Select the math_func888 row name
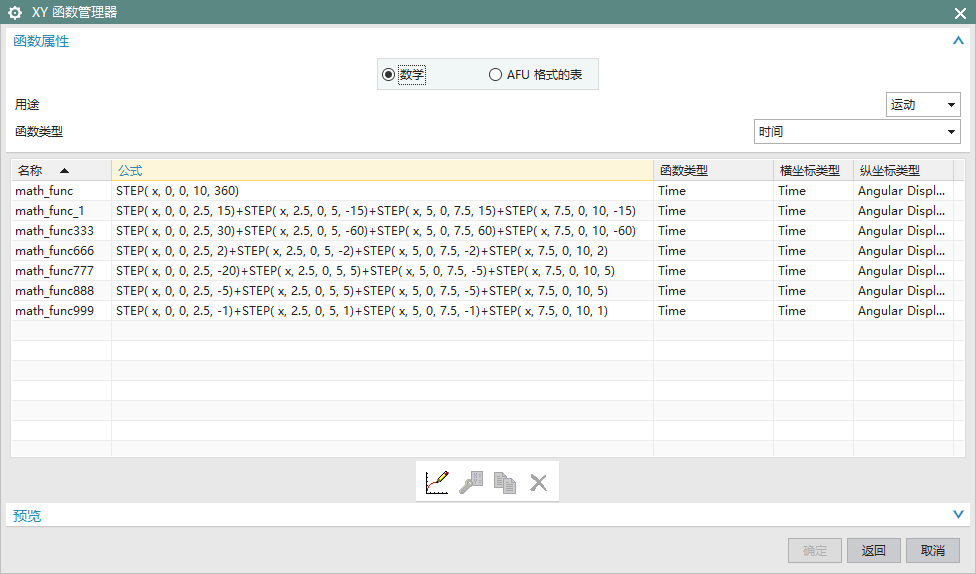 tap(54, 291)
